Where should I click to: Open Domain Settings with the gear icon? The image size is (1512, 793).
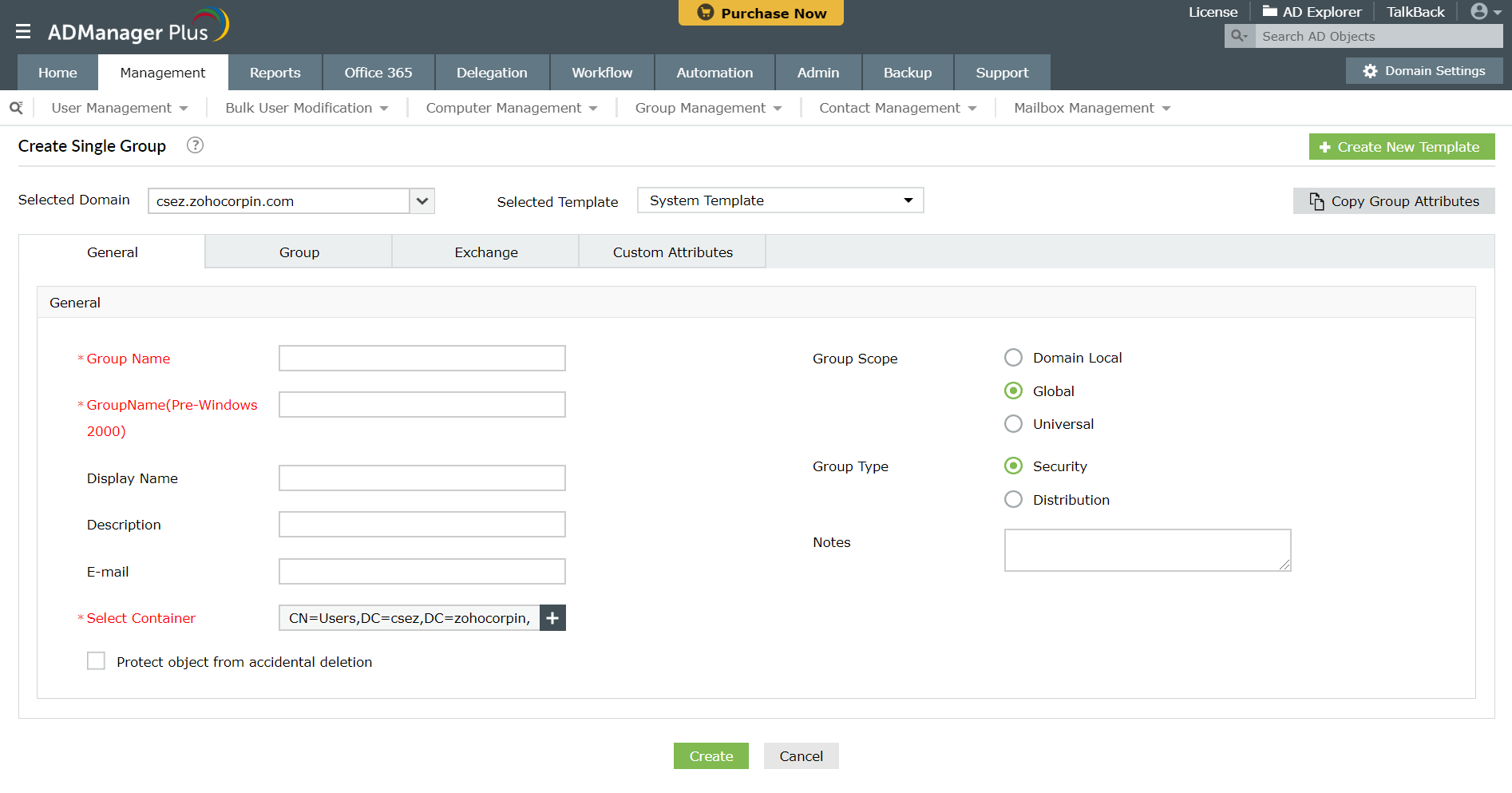point(1424,71)
